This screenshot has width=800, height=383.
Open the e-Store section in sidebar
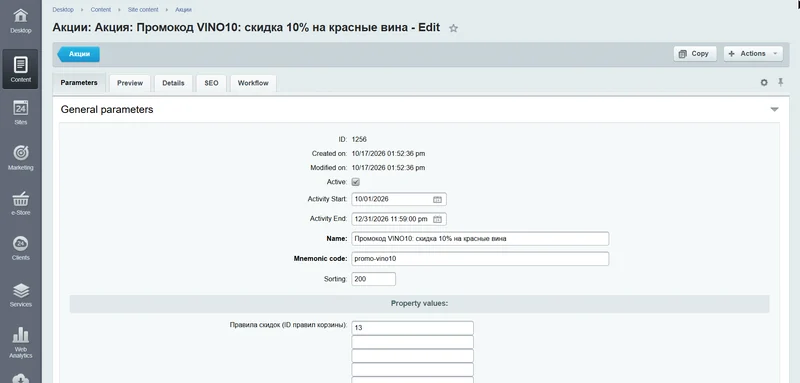point(20,203)
